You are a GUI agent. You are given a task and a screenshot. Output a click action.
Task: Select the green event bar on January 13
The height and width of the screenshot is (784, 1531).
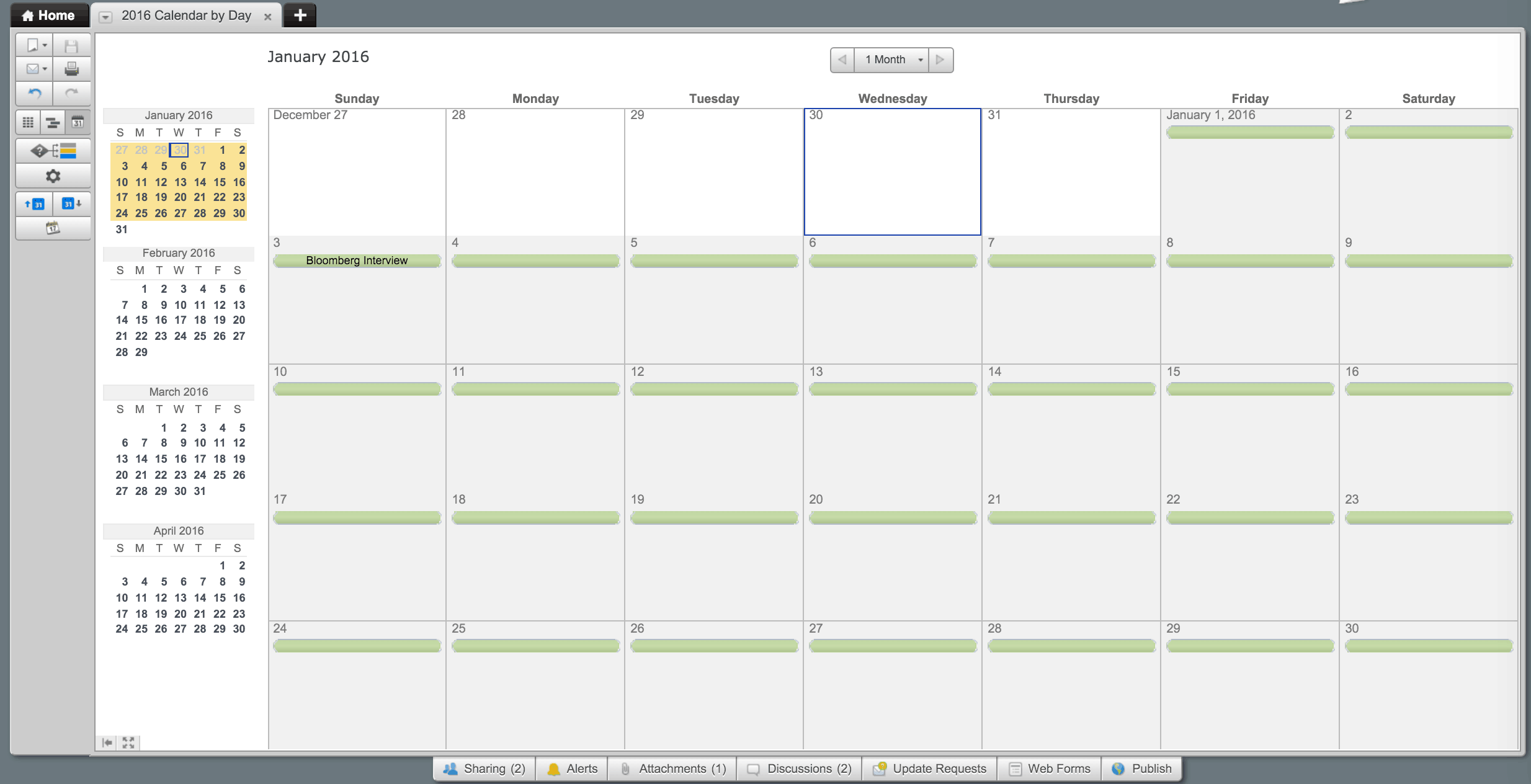pyautogui.click(x=893, y=389)
